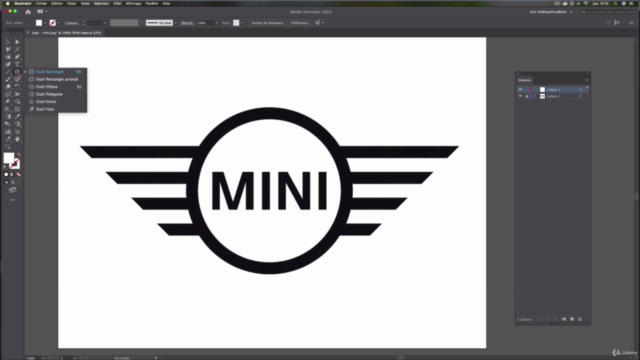Open the Objet menu
The width and height of the screenshot is (640, 360).
click(x=71, y=3)
